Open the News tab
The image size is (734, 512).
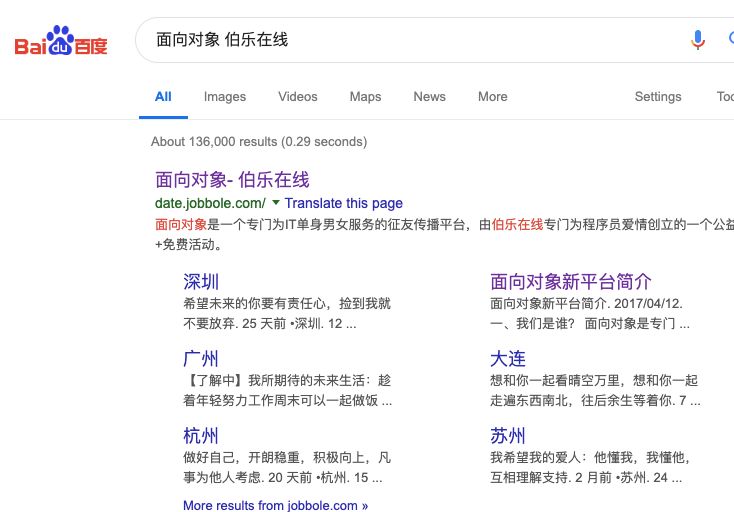pyautogui.click(x=429, y=97)
